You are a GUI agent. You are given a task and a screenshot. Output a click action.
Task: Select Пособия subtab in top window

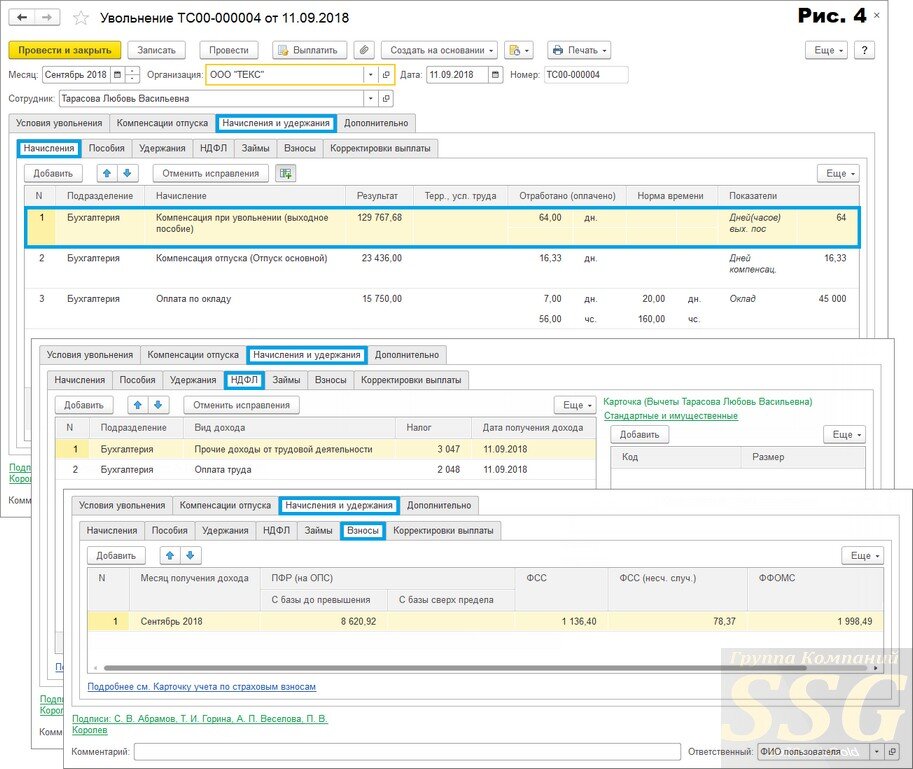107,148
